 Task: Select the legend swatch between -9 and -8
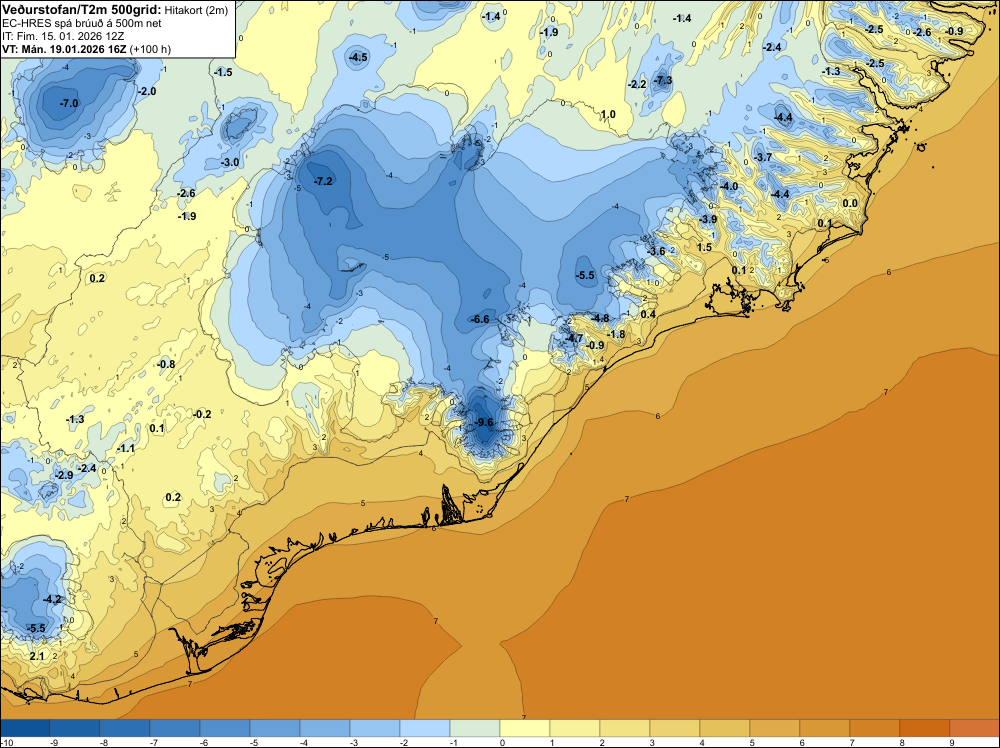click(75, 728)
